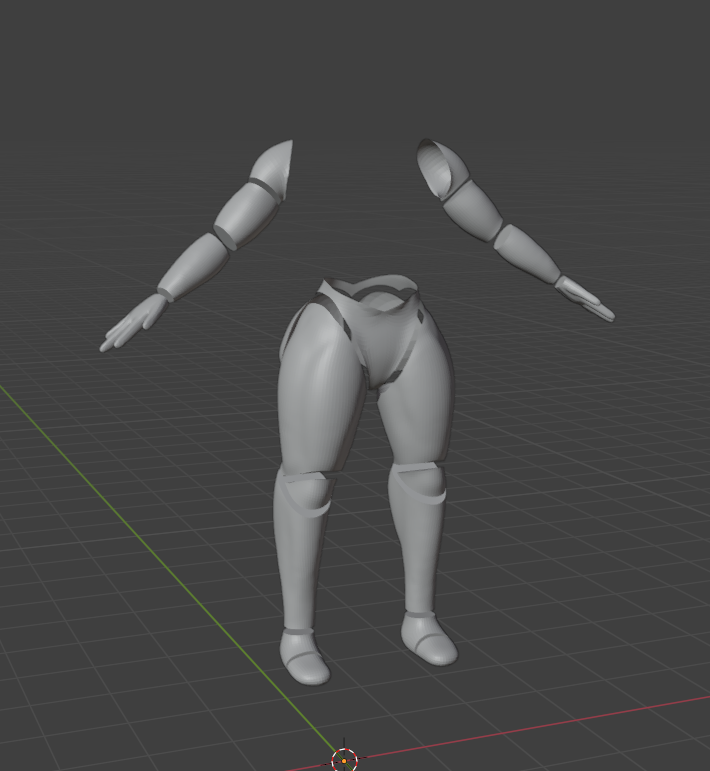
Task: Select the hand with fingers pointing down-left
Action: coord(133,323)
